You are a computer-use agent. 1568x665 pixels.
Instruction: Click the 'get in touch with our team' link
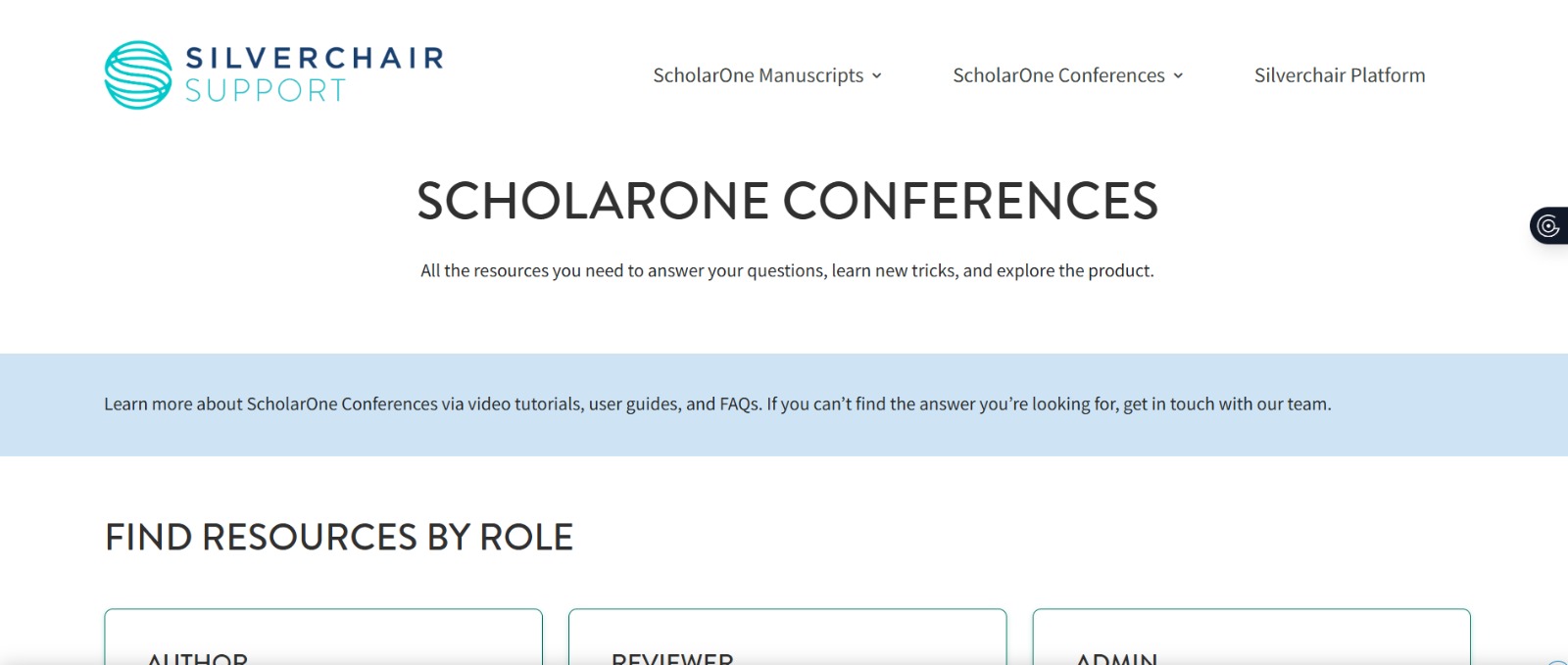[1224, 404]
